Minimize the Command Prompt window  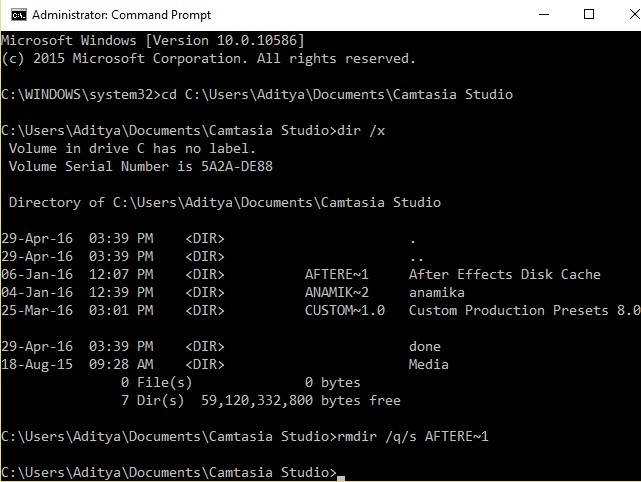point(542,15)
